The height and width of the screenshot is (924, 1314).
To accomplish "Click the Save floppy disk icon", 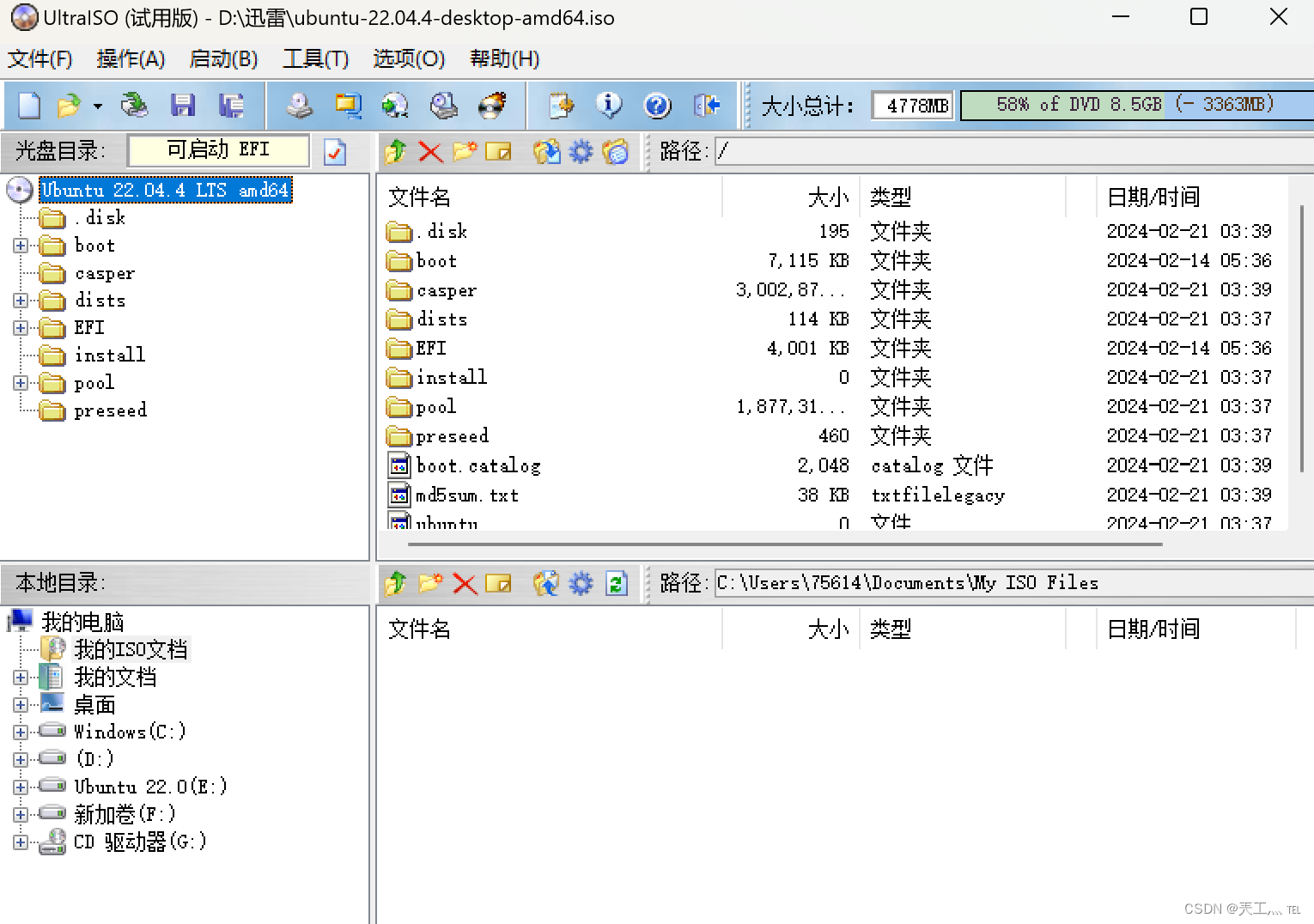I will pos(183,106).
